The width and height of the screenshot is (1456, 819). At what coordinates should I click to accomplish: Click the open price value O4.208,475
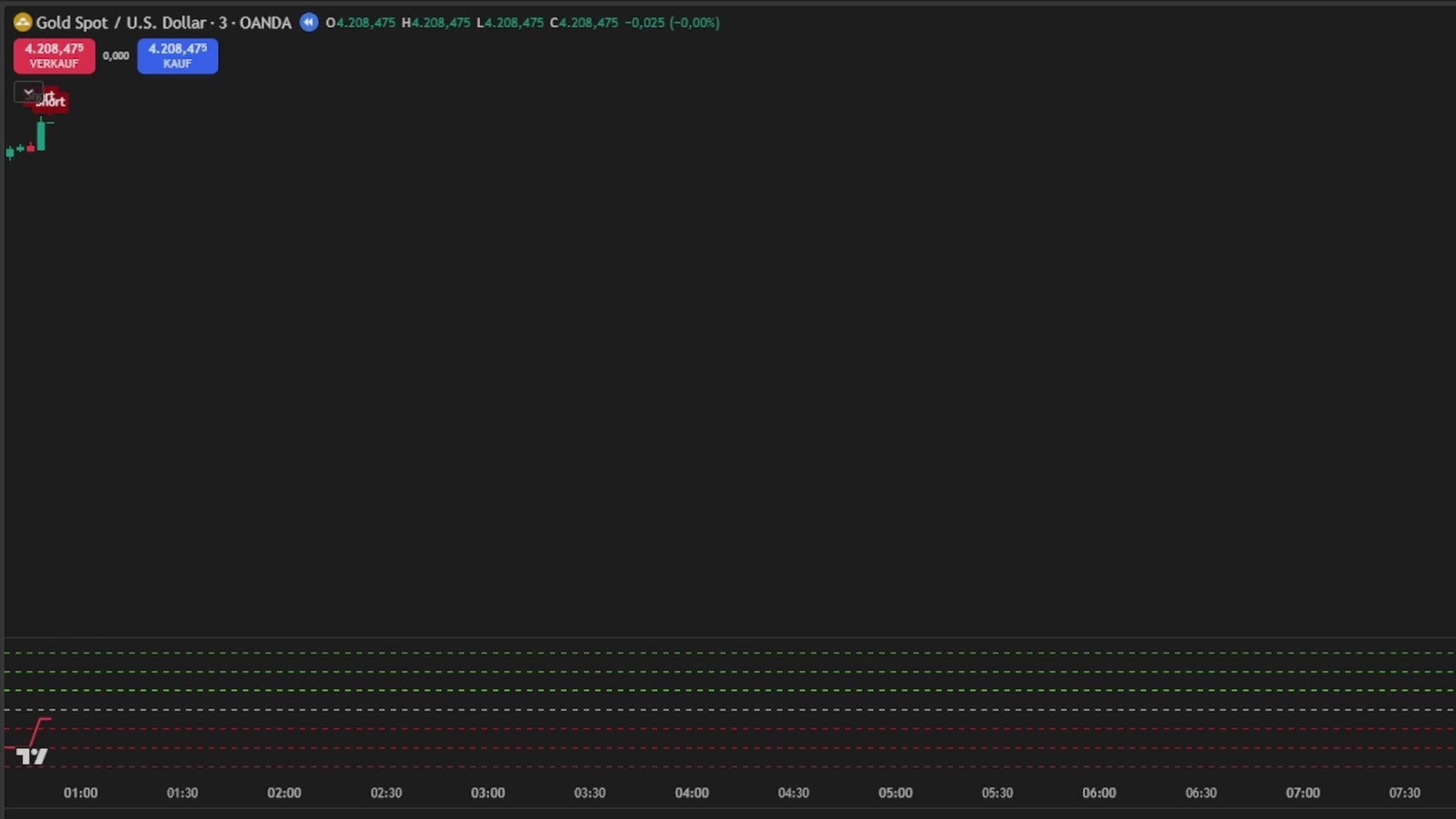pyautogui.click(x=360, y=23)
